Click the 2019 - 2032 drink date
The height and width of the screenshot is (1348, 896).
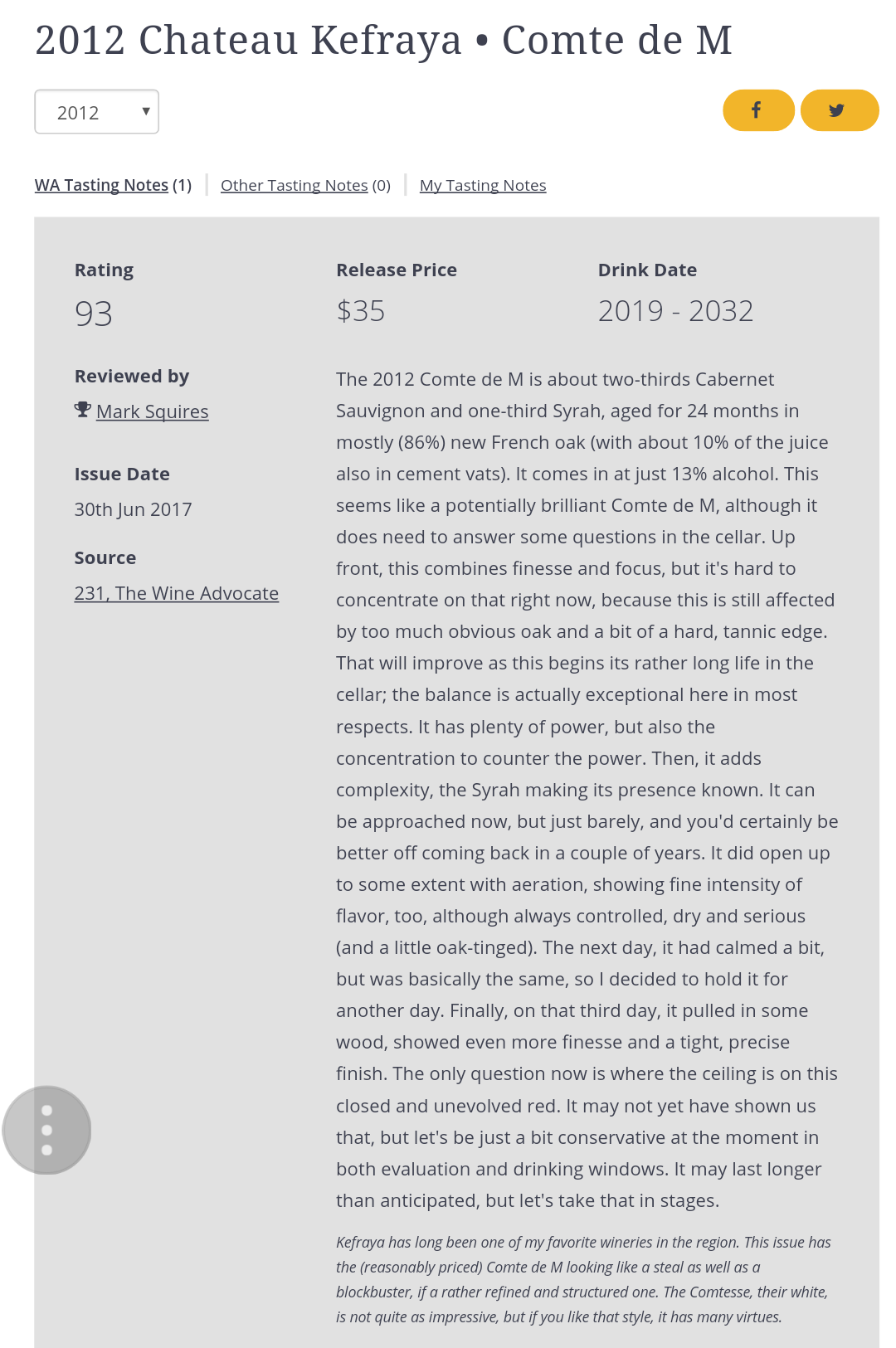pos(675,311)
